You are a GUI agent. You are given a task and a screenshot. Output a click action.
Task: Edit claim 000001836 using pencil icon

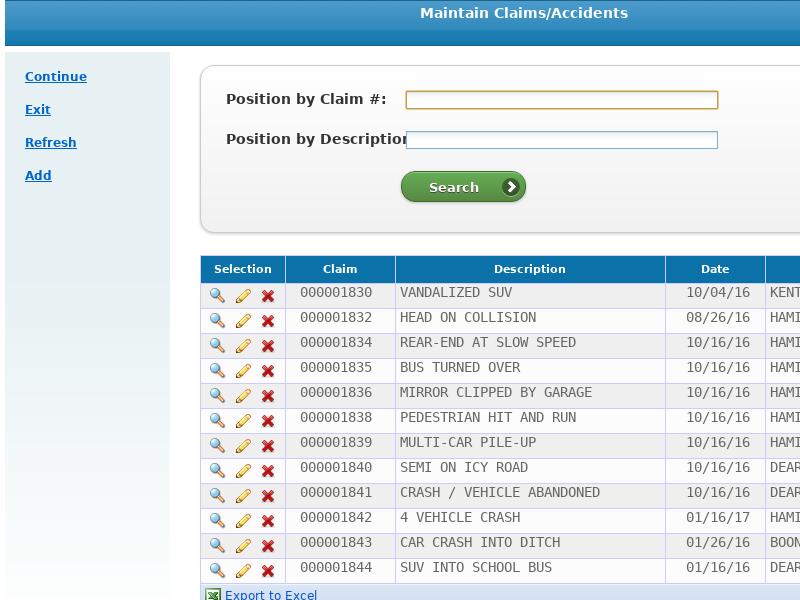[x=243, y=395]
